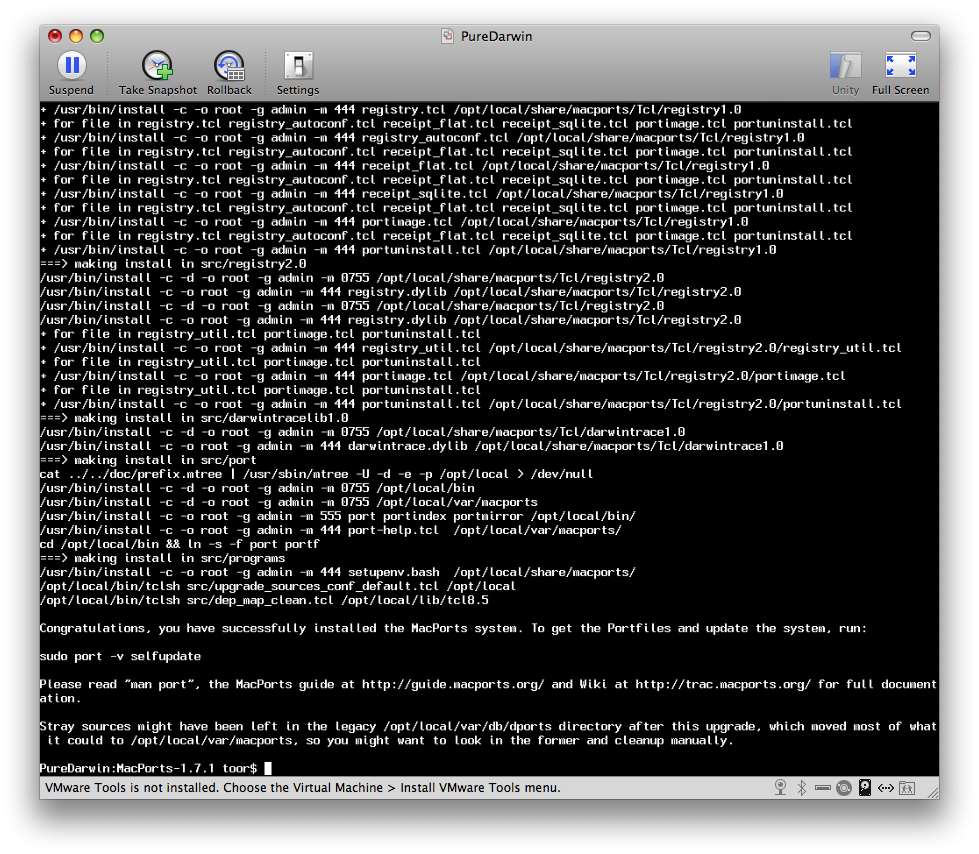Click the hard disk status icon

tap(865, 788)
